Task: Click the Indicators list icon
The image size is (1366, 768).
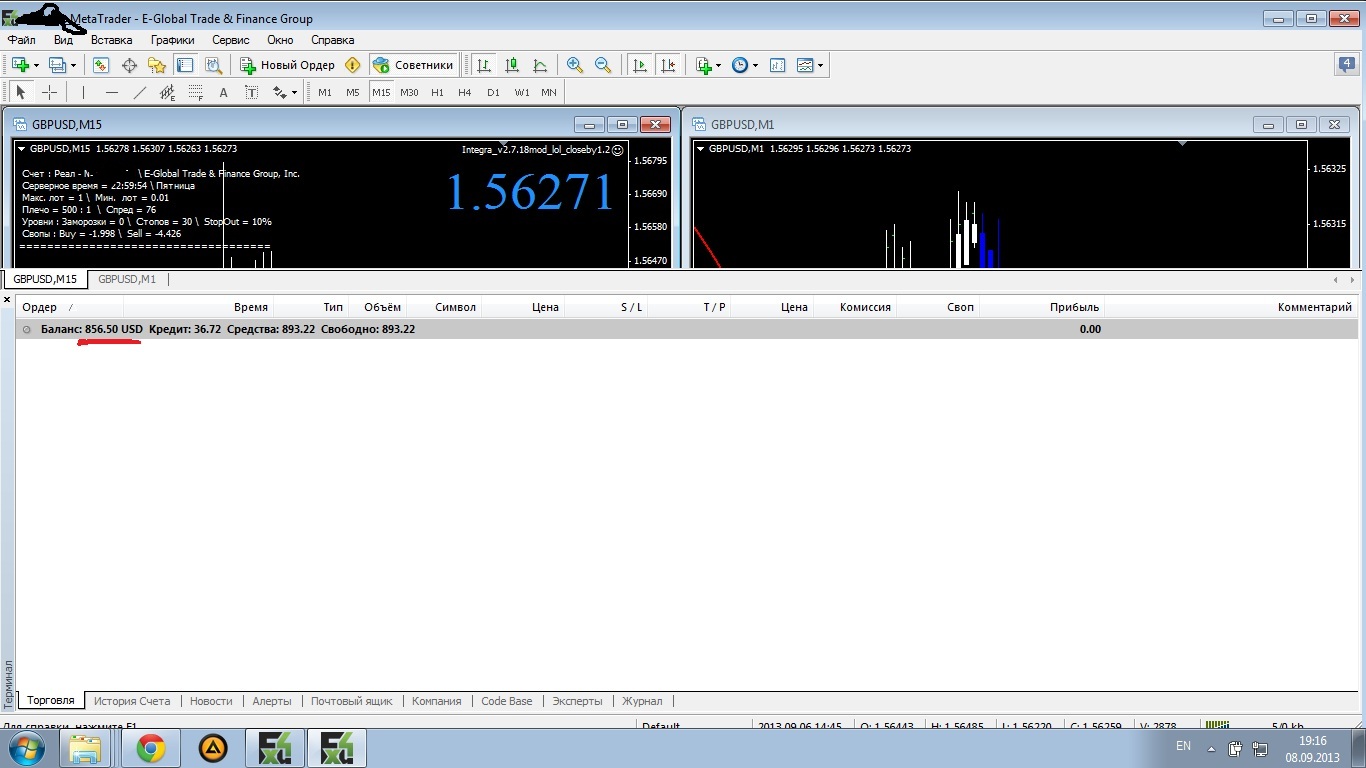Action: tap(703, 65)
